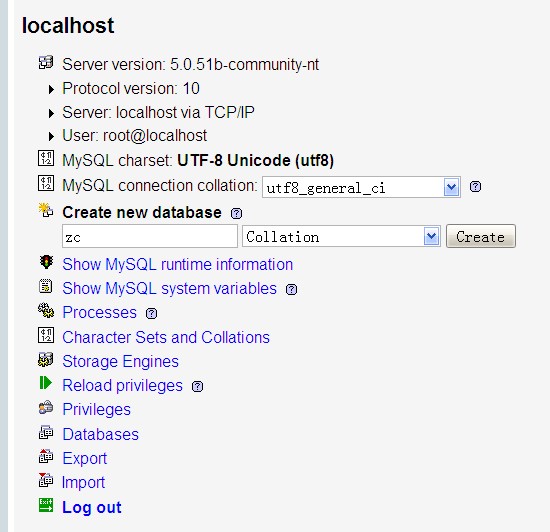The width and height of the screenshot is (550, 532).
Task: Click the traffic light runtime information icon
Action: coord(46,262)
